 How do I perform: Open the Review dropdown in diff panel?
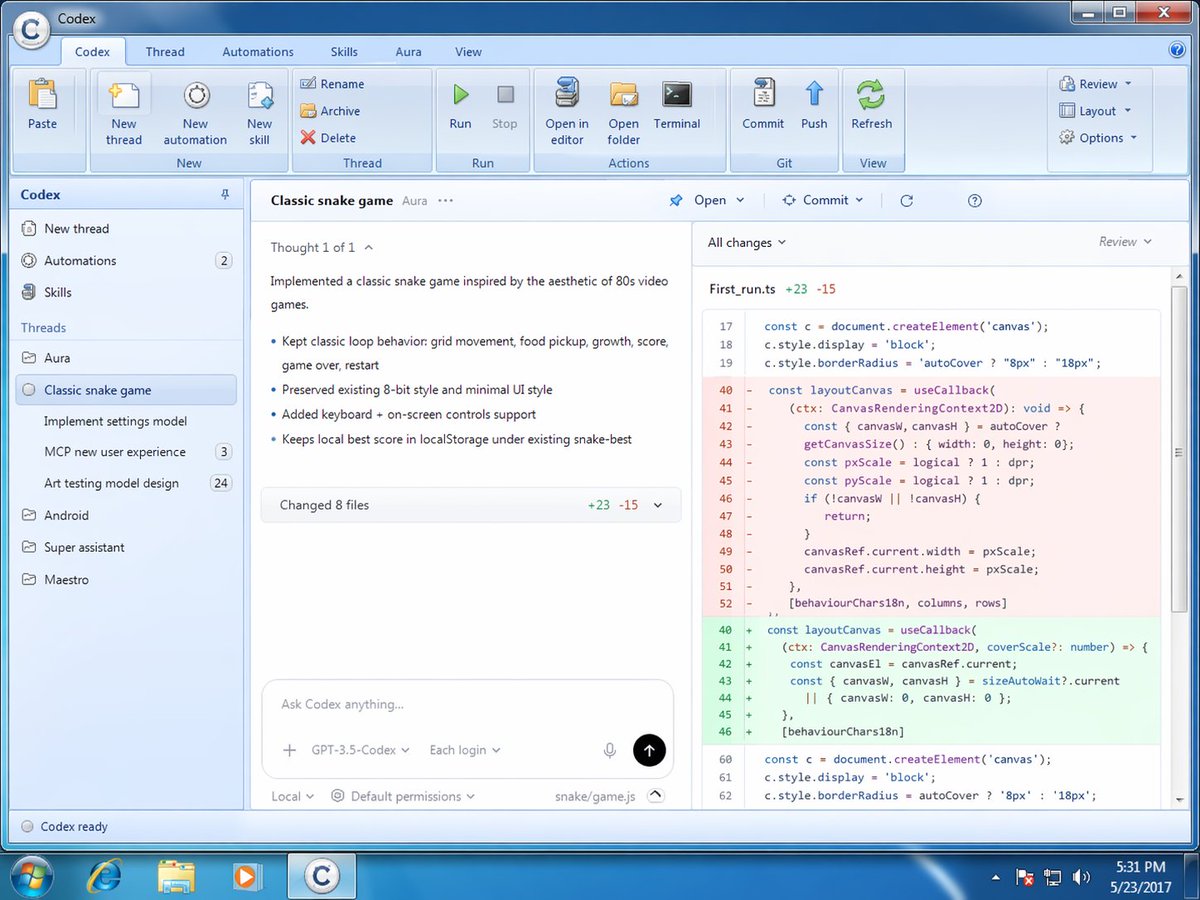(x=1125, y=241)
